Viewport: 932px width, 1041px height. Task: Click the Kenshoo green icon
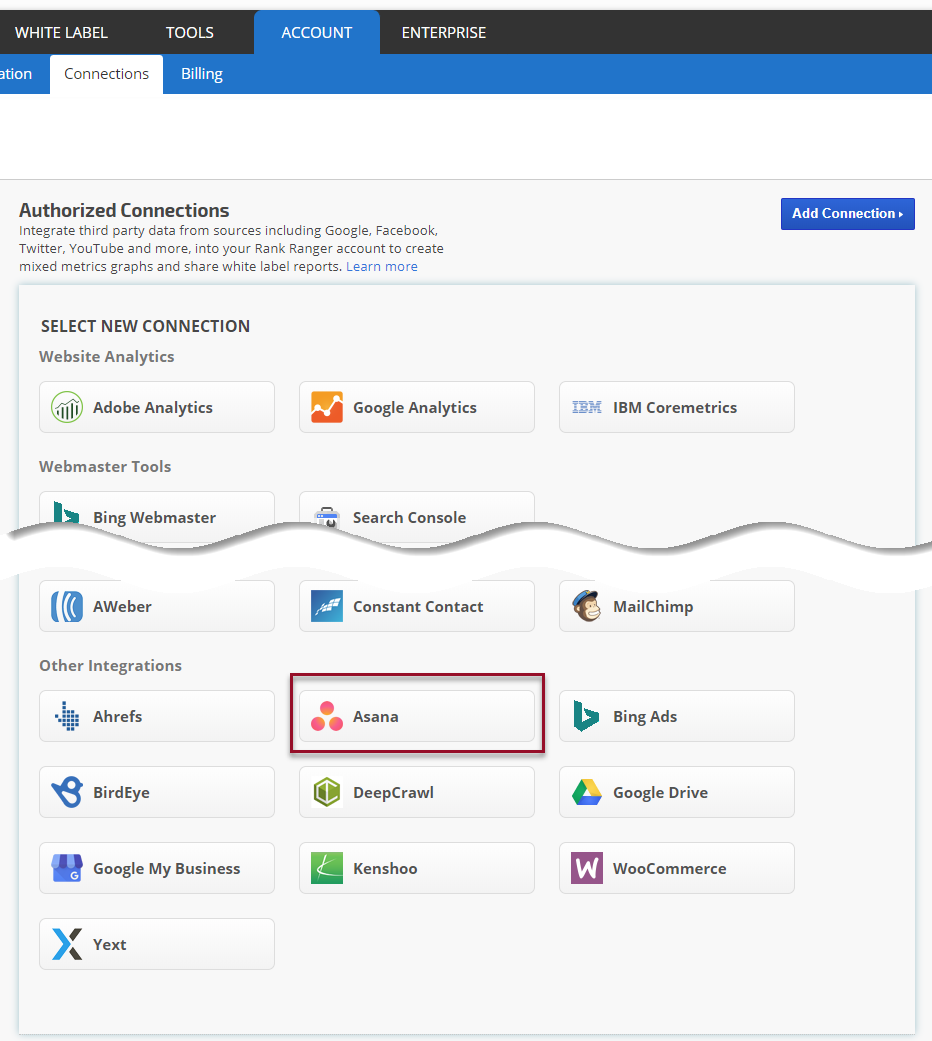327,868
